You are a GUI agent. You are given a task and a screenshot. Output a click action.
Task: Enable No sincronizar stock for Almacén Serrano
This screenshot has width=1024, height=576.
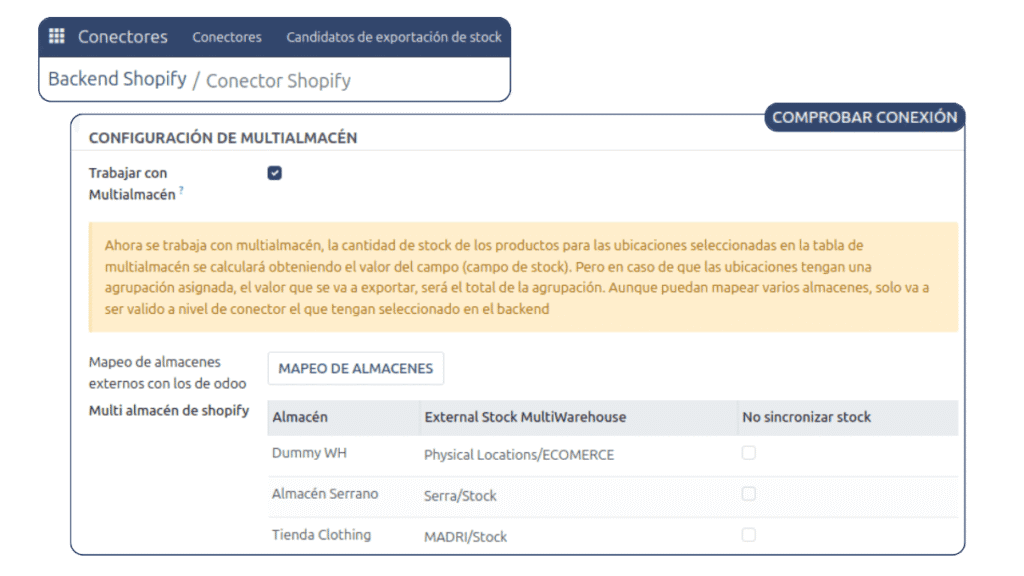click(748, 494)
